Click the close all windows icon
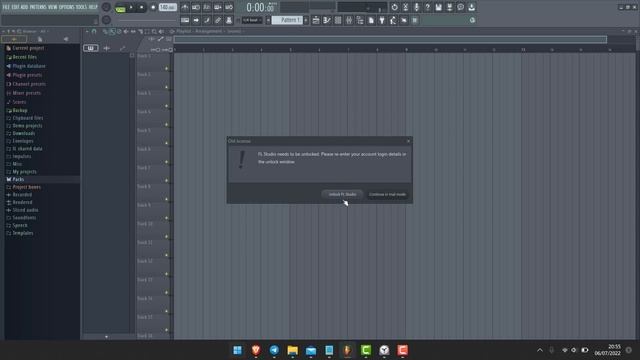This screenshot has width=640, height=360. (404, 20)
